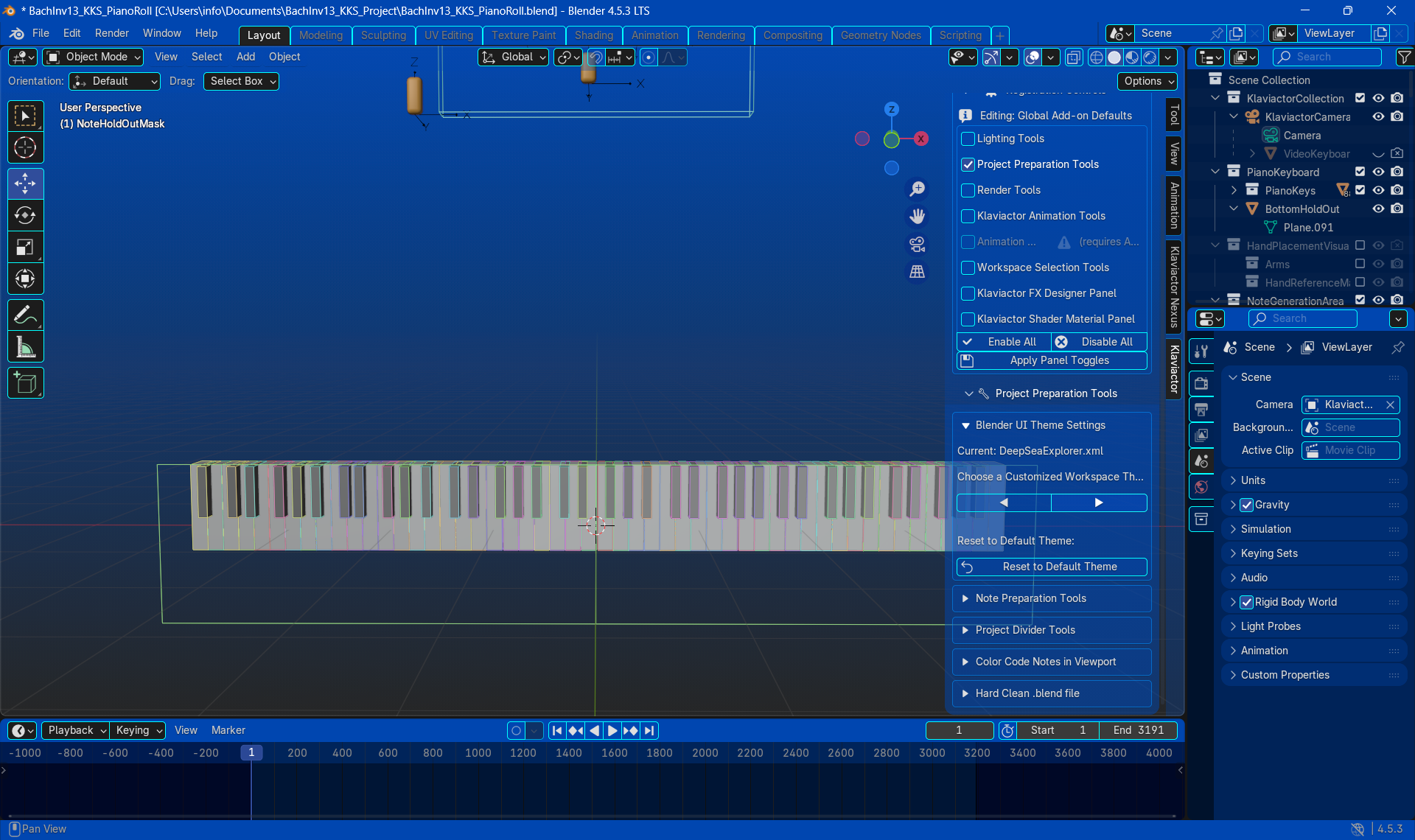
Task: Enable the Lighting Tools checkbox
Action: click(968, 139)
